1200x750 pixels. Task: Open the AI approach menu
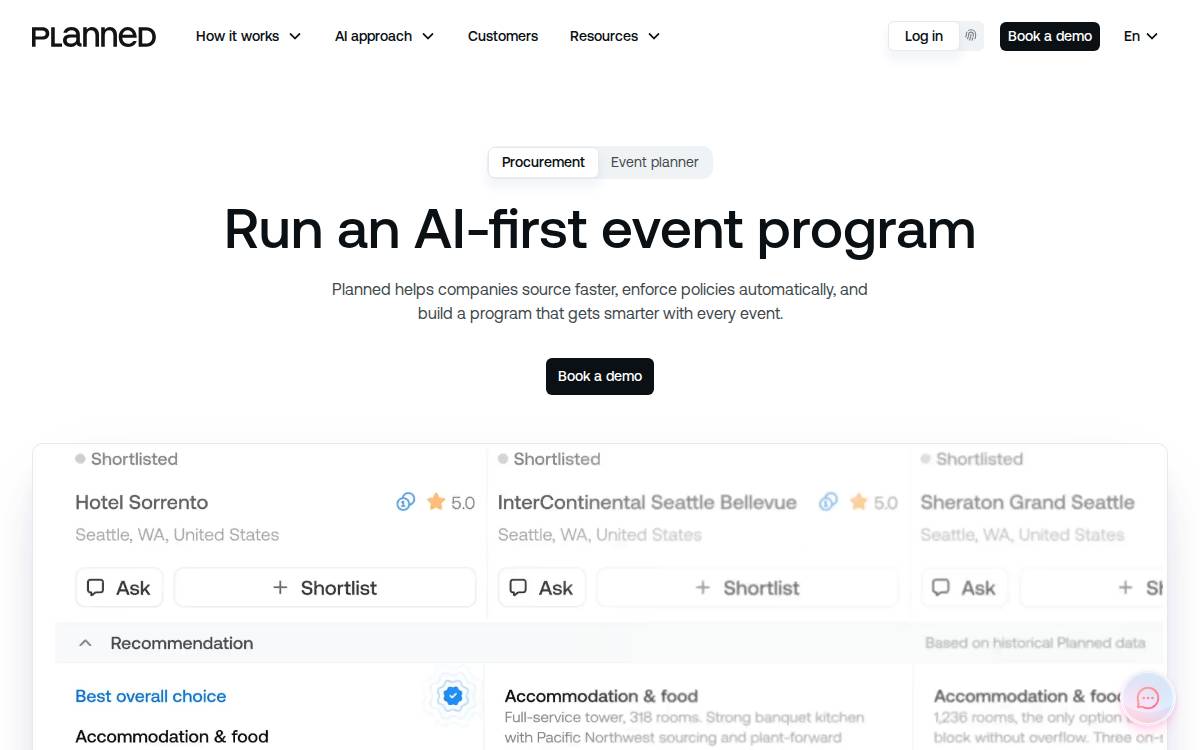point(384,36)
